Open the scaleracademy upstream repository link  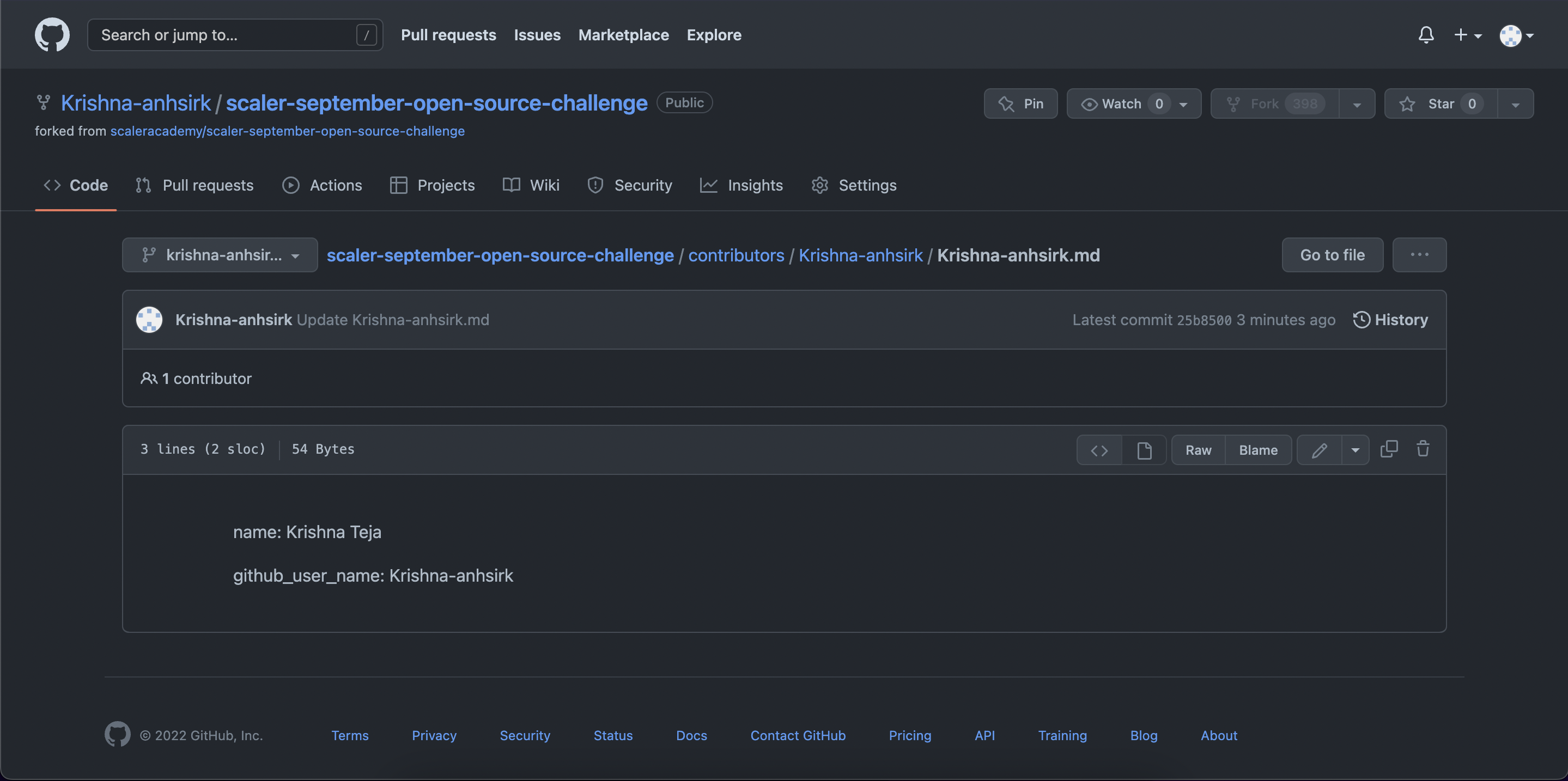(x=287, y=131)
